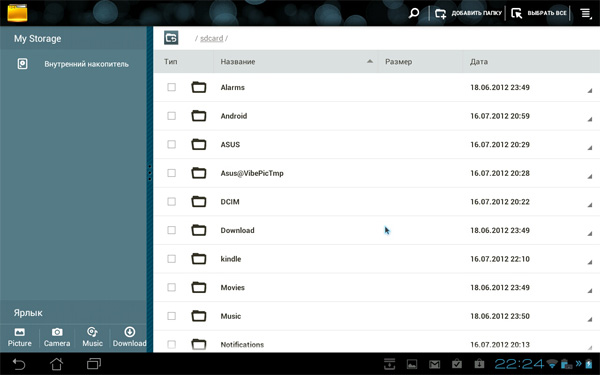Open the Picture shortcut
The image size is (600, 375).
coord(20,337)
